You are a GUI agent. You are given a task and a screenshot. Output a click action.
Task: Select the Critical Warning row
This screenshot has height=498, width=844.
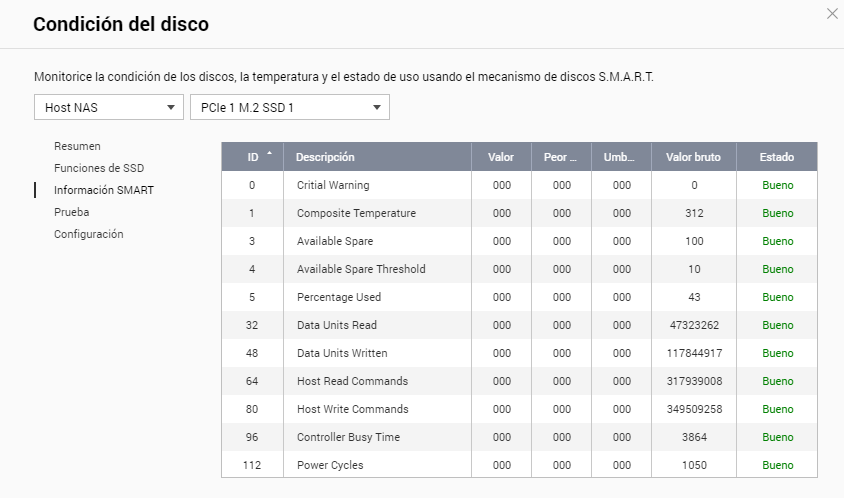click(x=333, y=185)
